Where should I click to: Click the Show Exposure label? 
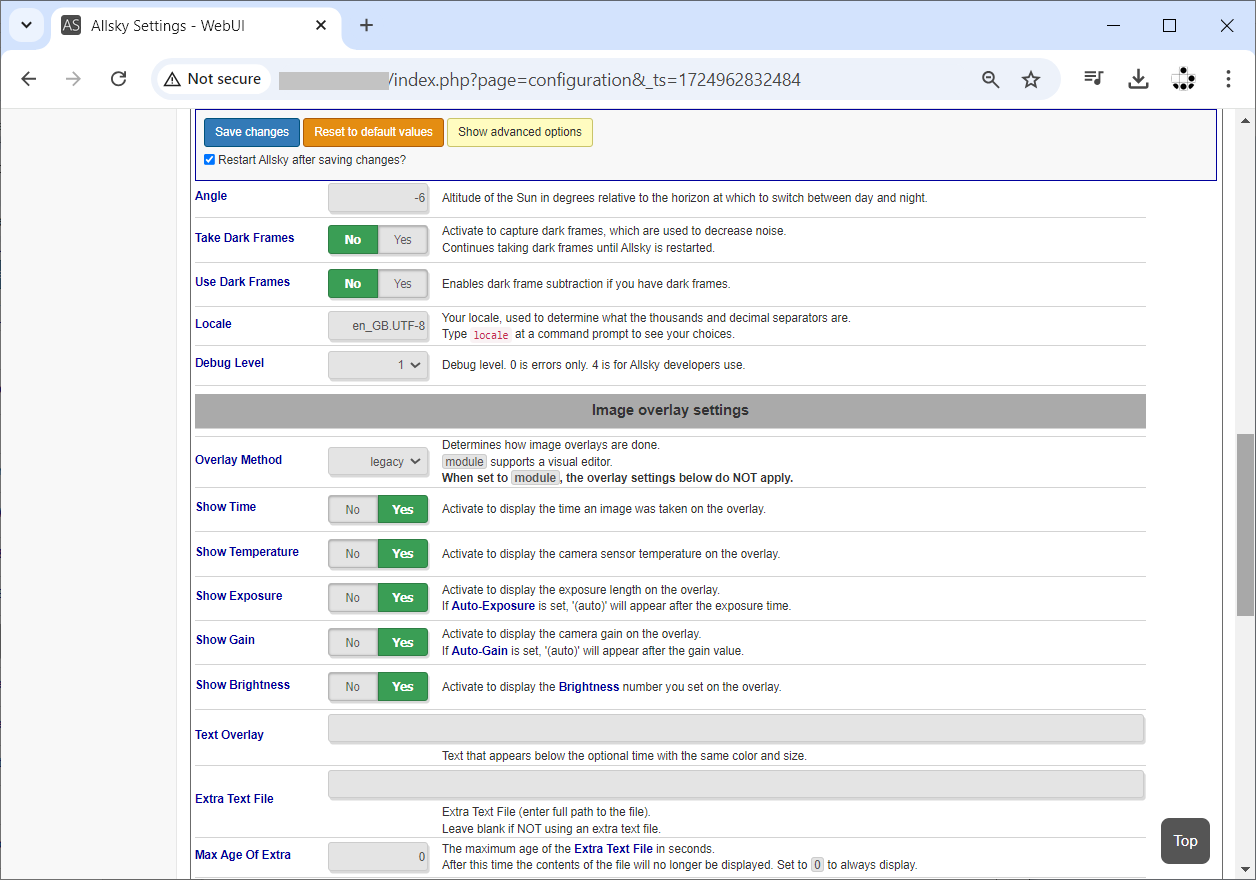pyautogui.click(x=239, y=596)
